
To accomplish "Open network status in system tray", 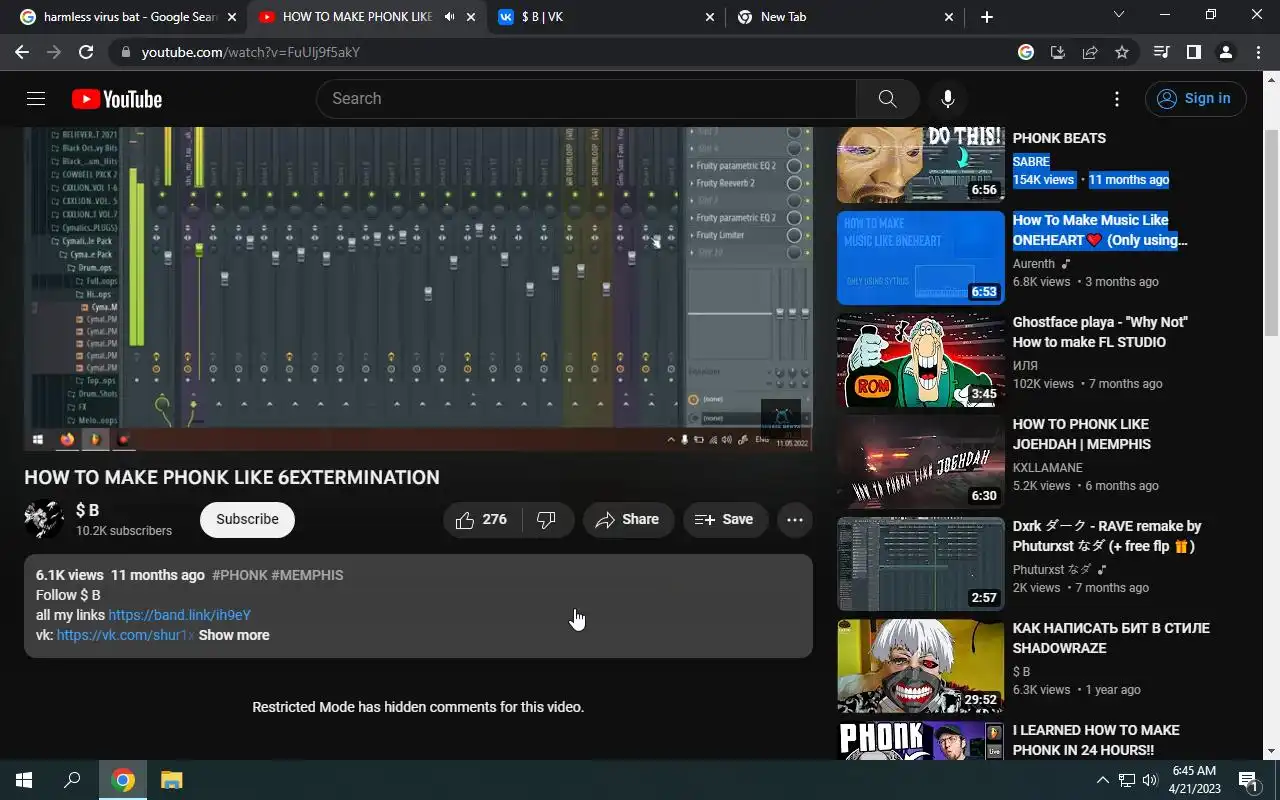I will [x=1126, y=780].
